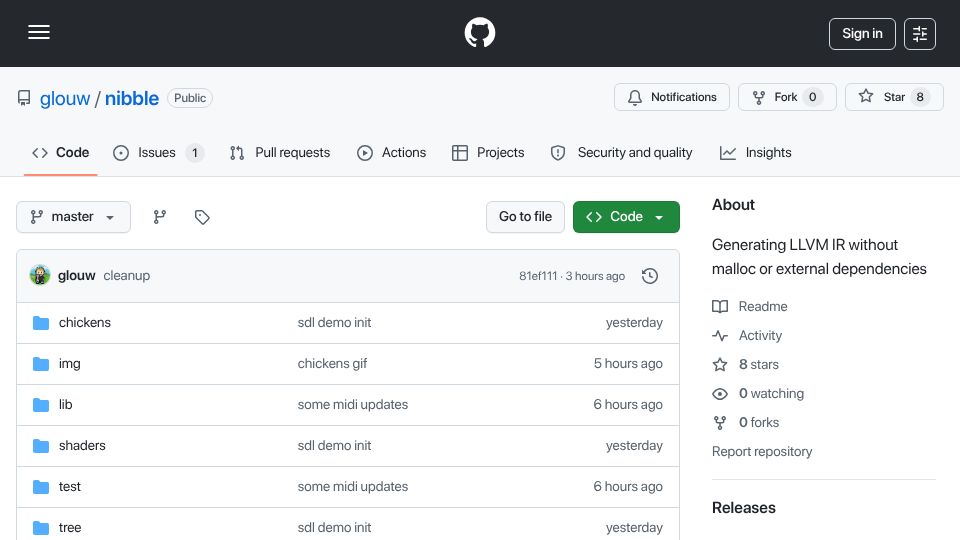The image size is (960, 540).
Task: Fork the repository
Action: [787, 97]
